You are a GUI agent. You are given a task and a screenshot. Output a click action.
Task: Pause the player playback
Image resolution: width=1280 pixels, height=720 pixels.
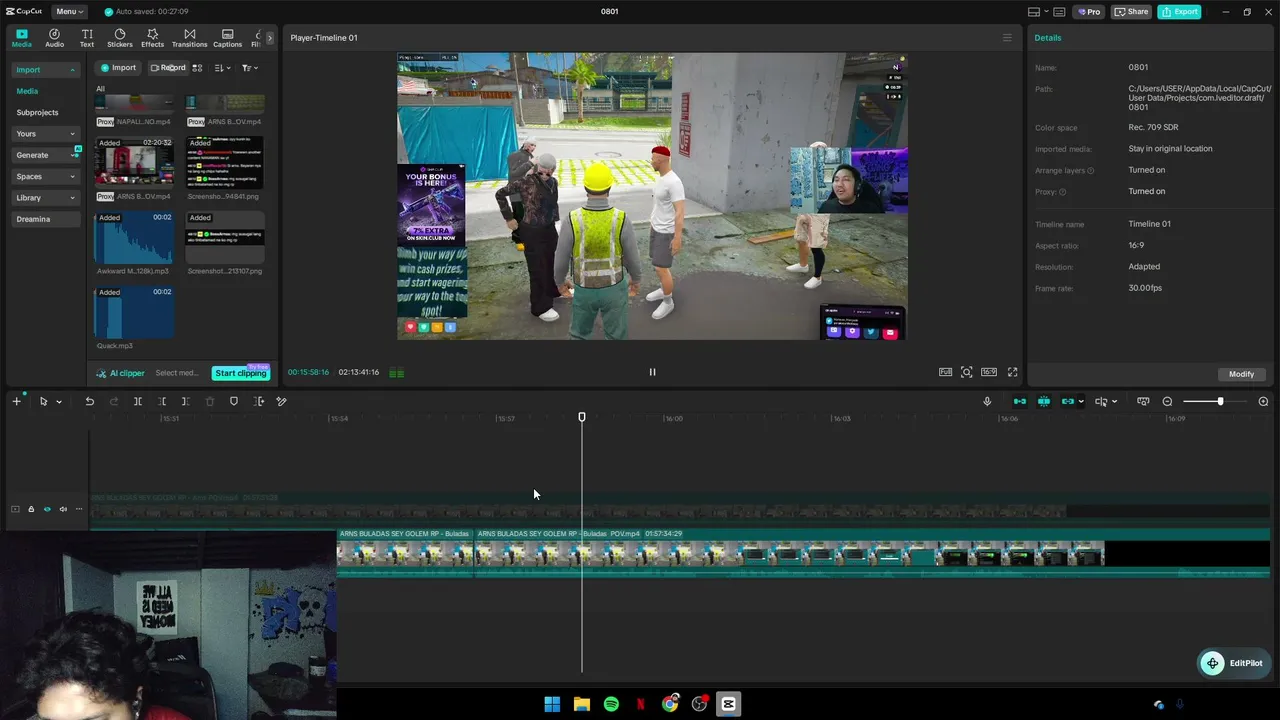(652, 372)
